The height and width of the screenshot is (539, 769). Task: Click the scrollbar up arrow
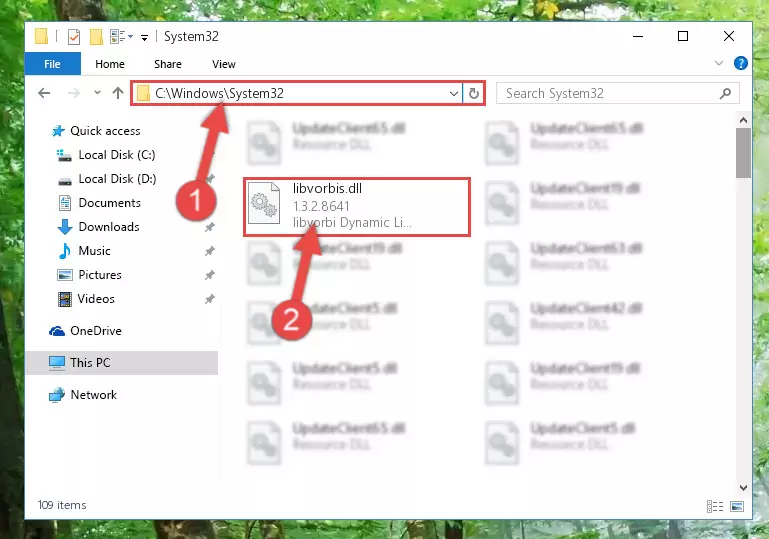[743, 120]
